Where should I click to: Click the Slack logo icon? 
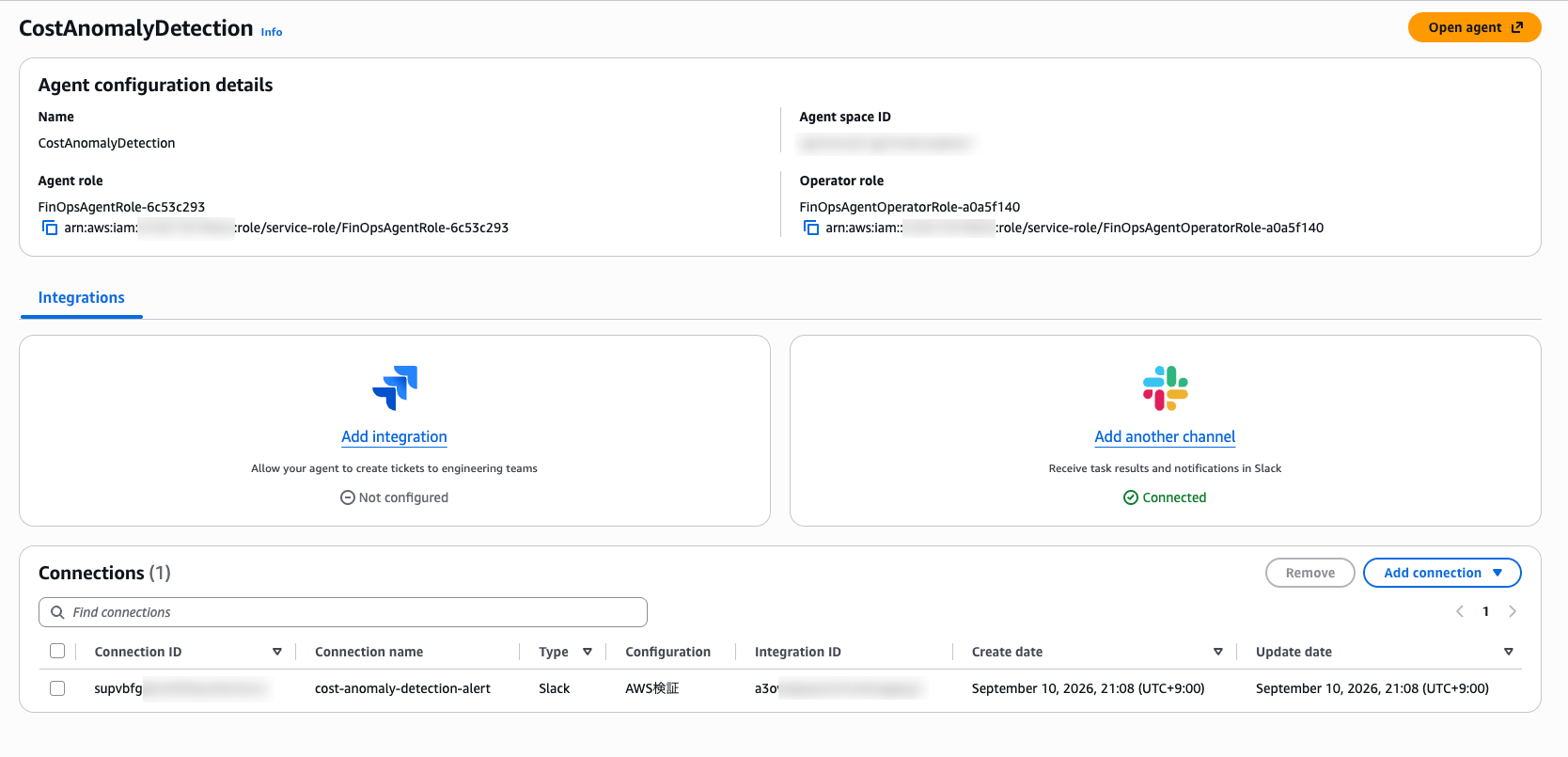1166,388
